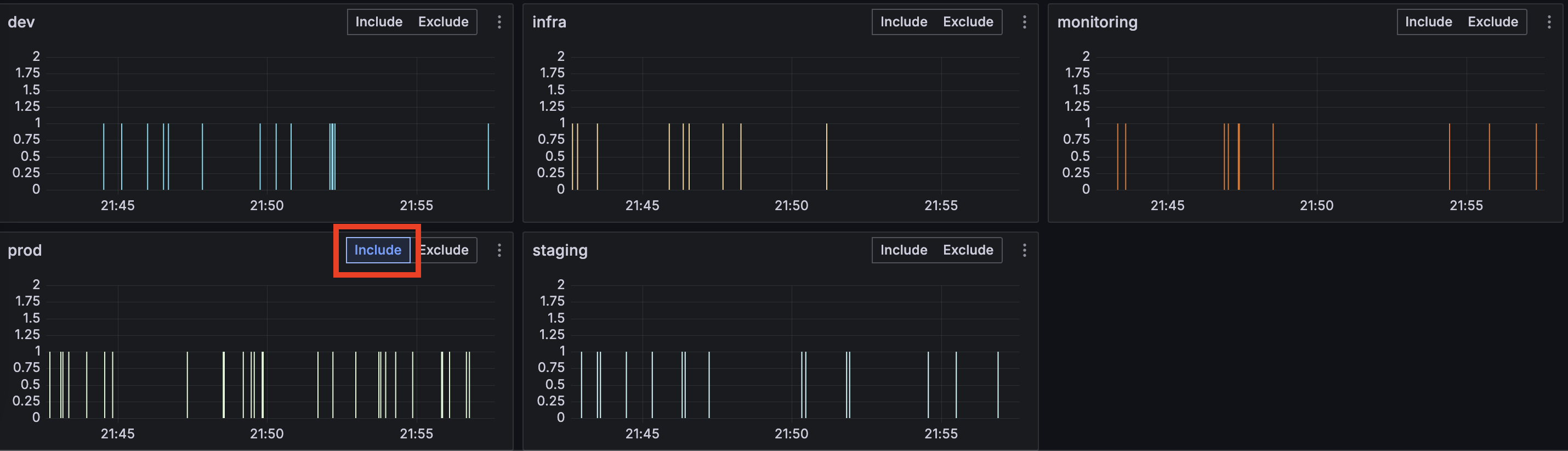Click the dev panel title
1568x451 pixels.
(x=21, y=22)
